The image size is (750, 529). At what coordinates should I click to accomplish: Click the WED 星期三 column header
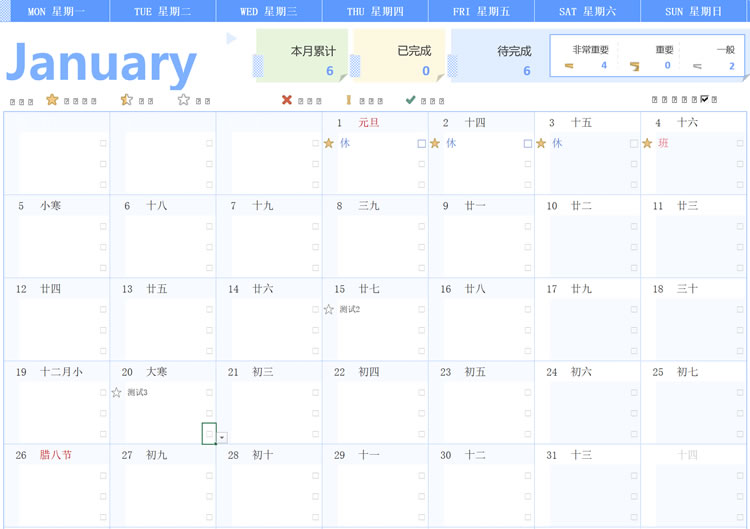(269, 11)
